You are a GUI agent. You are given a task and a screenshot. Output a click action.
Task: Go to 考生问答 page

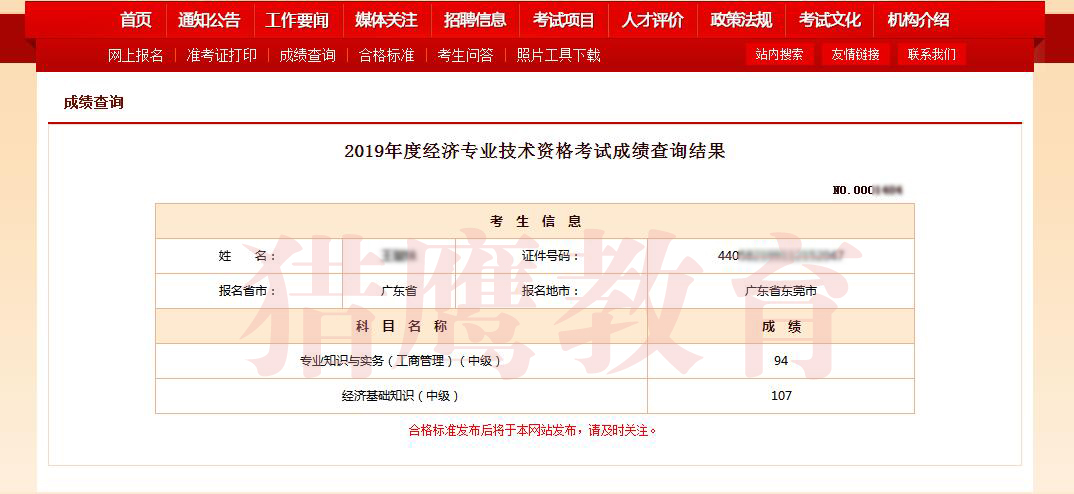click(465, 55)
